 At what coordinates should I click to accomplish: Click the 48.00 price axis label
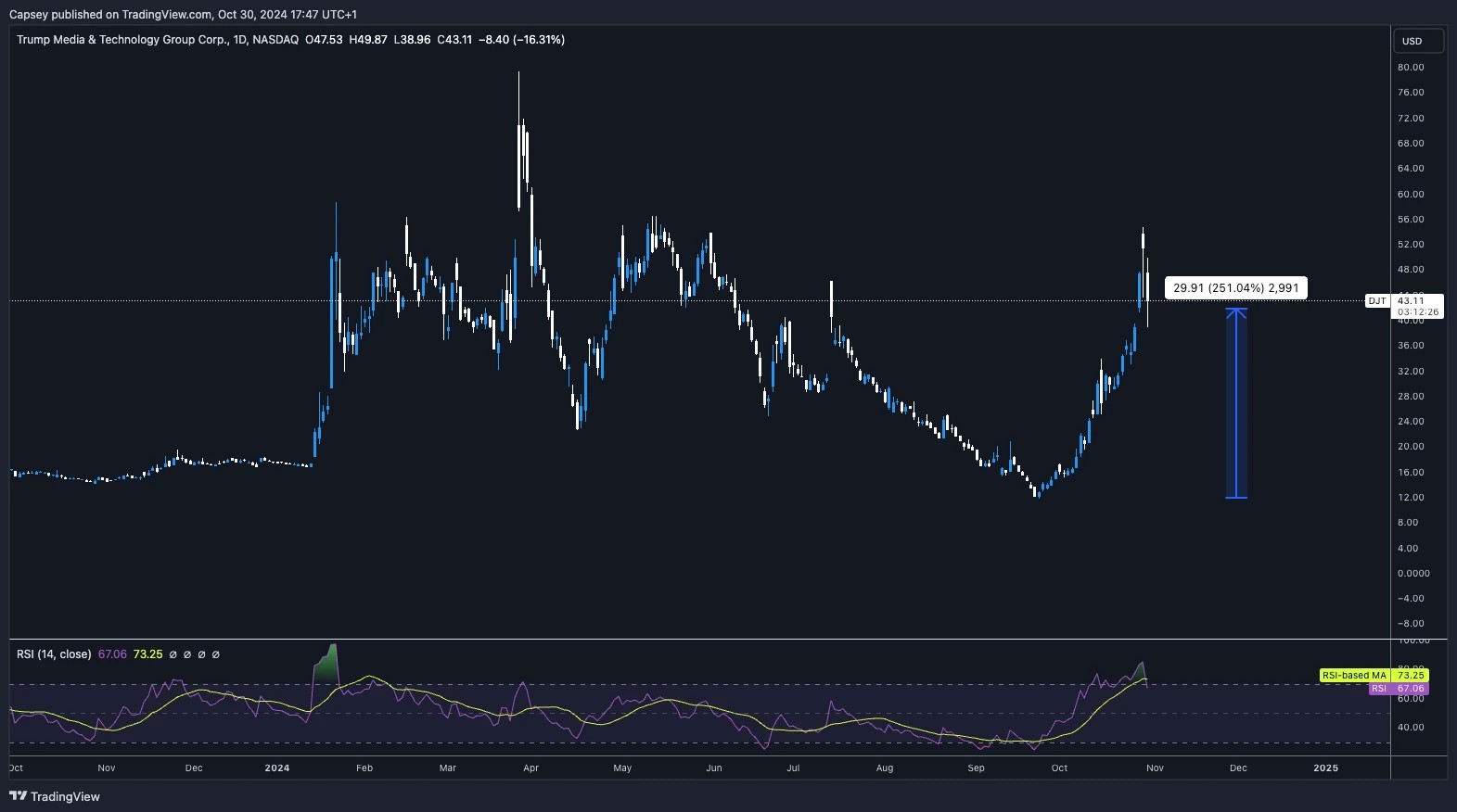(1411, 270)
